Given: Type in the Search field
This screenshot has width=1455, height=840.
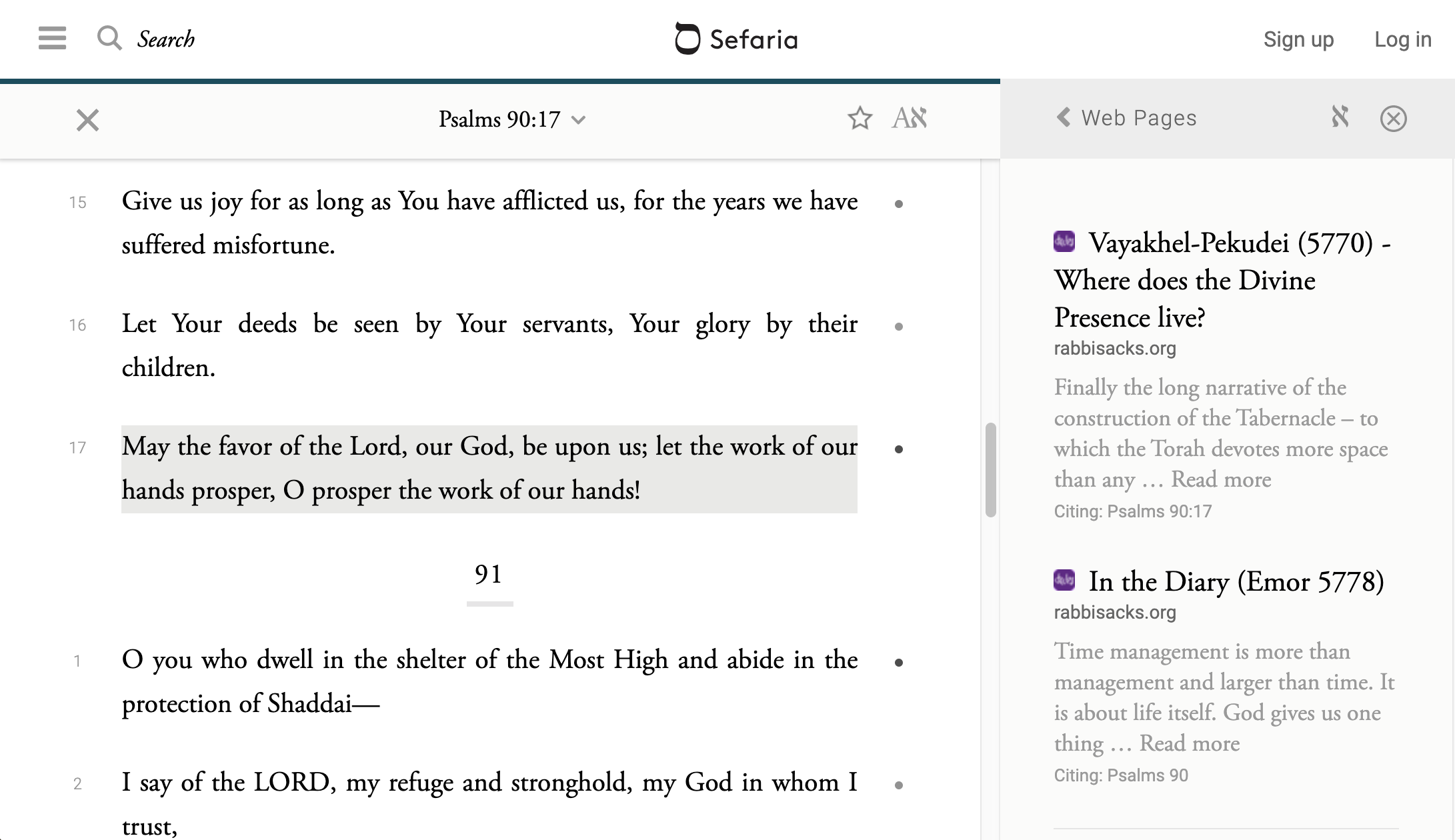Looking at the screenshot, I should click(x=167, y=39).
